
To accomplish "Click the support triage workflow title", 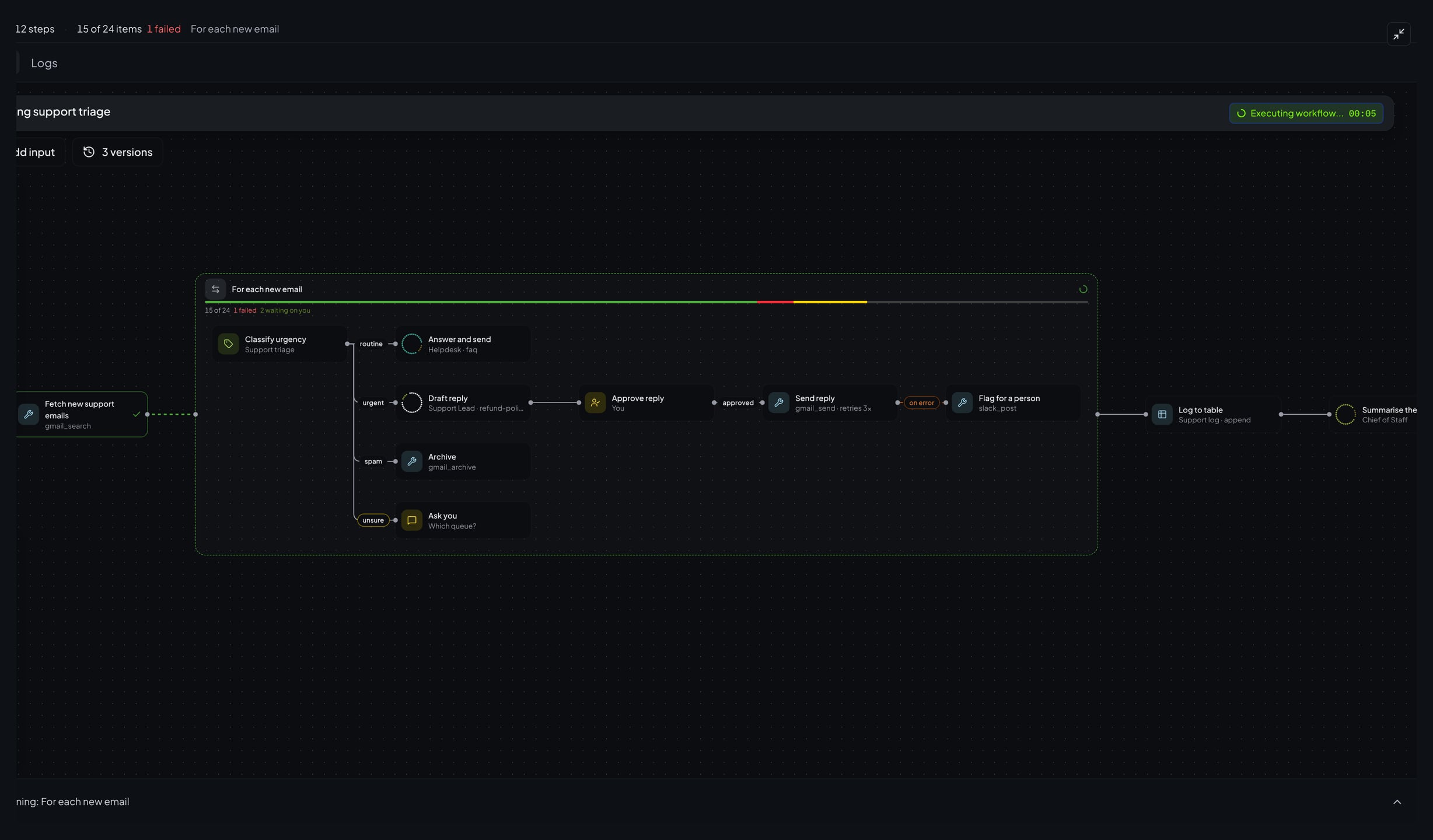I will tap(63, 112).
